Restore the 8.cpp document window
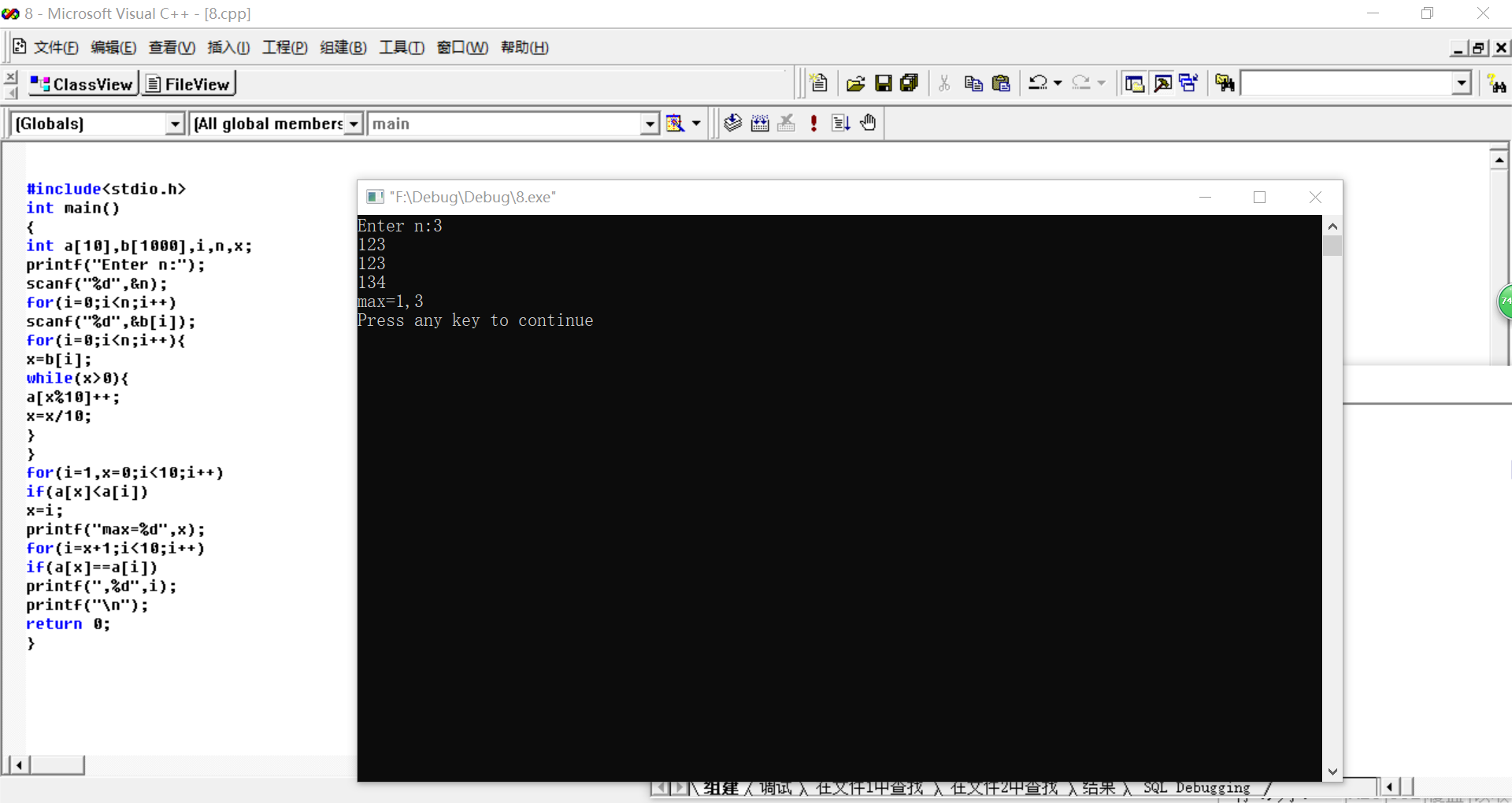 (x=1479, y=48)
